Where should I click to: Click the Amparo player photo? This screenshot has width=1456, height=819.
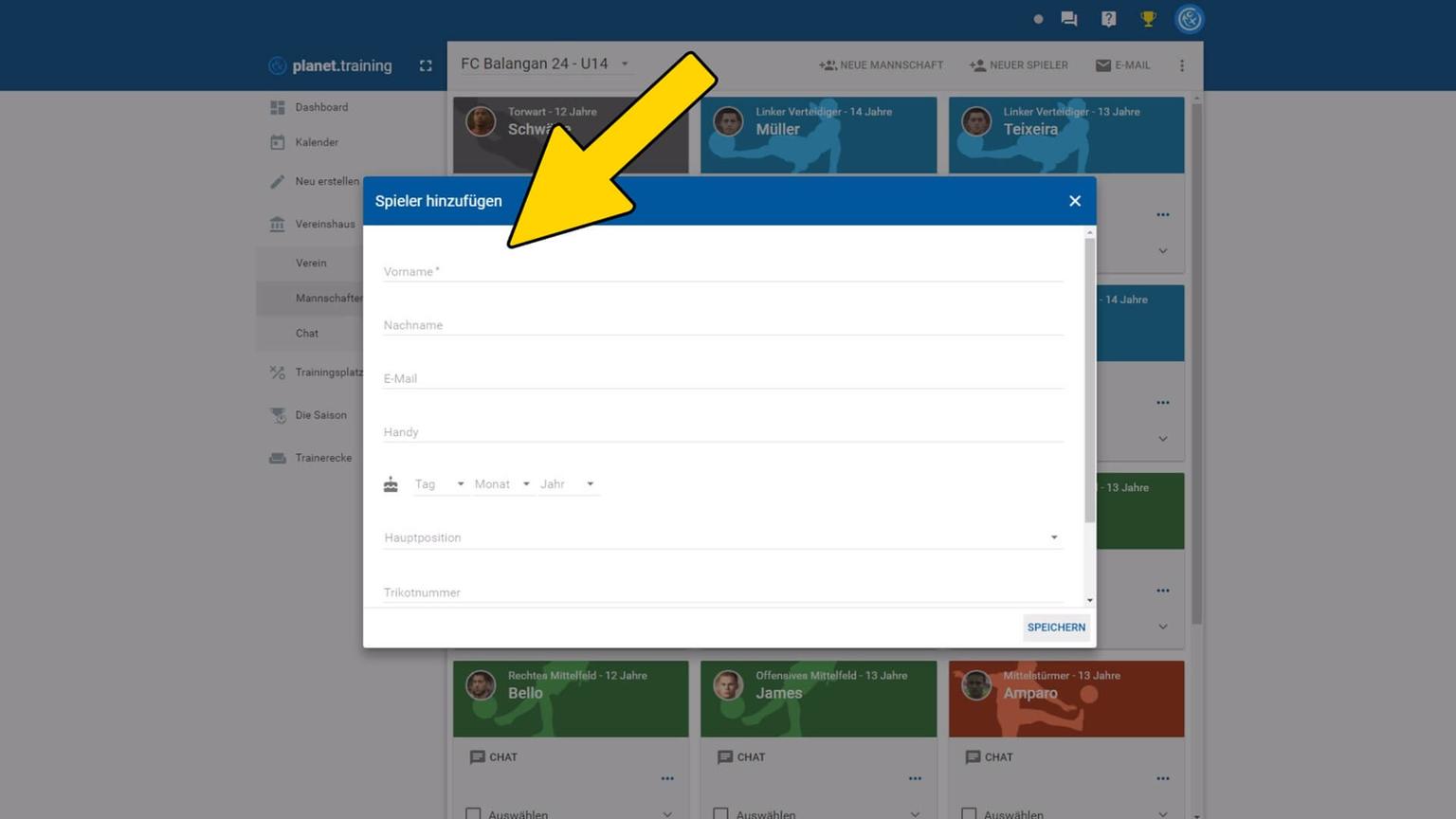point(976,685)
